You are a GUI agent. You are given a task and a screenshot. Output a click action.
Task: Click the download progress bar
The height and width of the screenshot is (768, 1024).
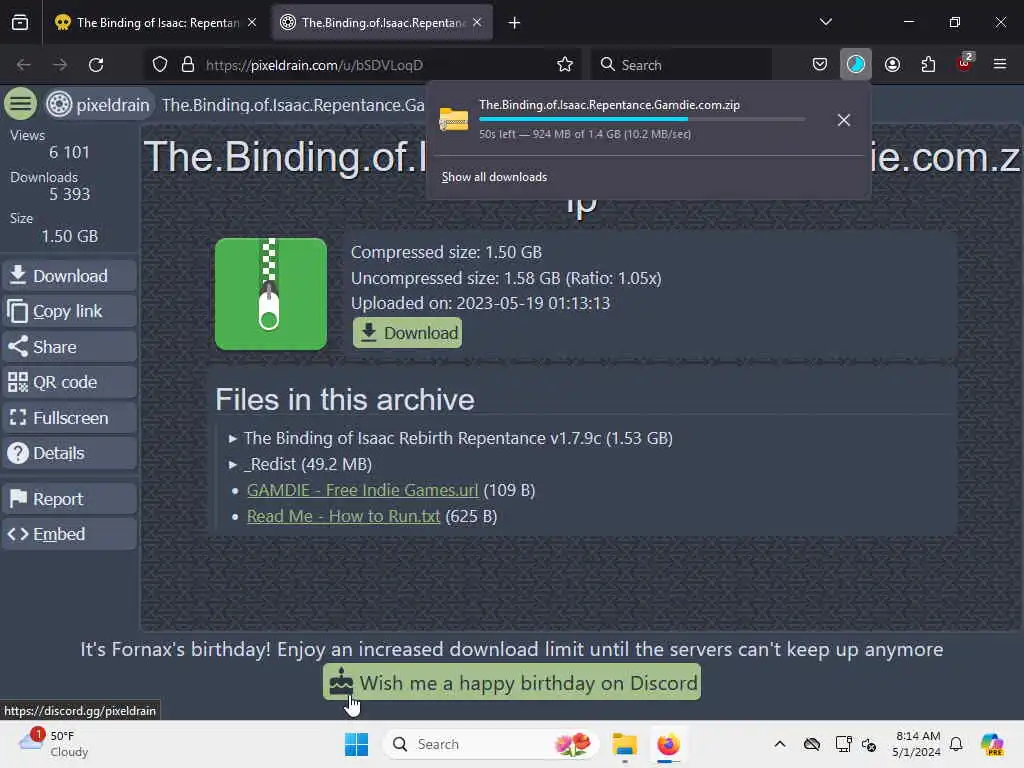[x=642, y=119]
